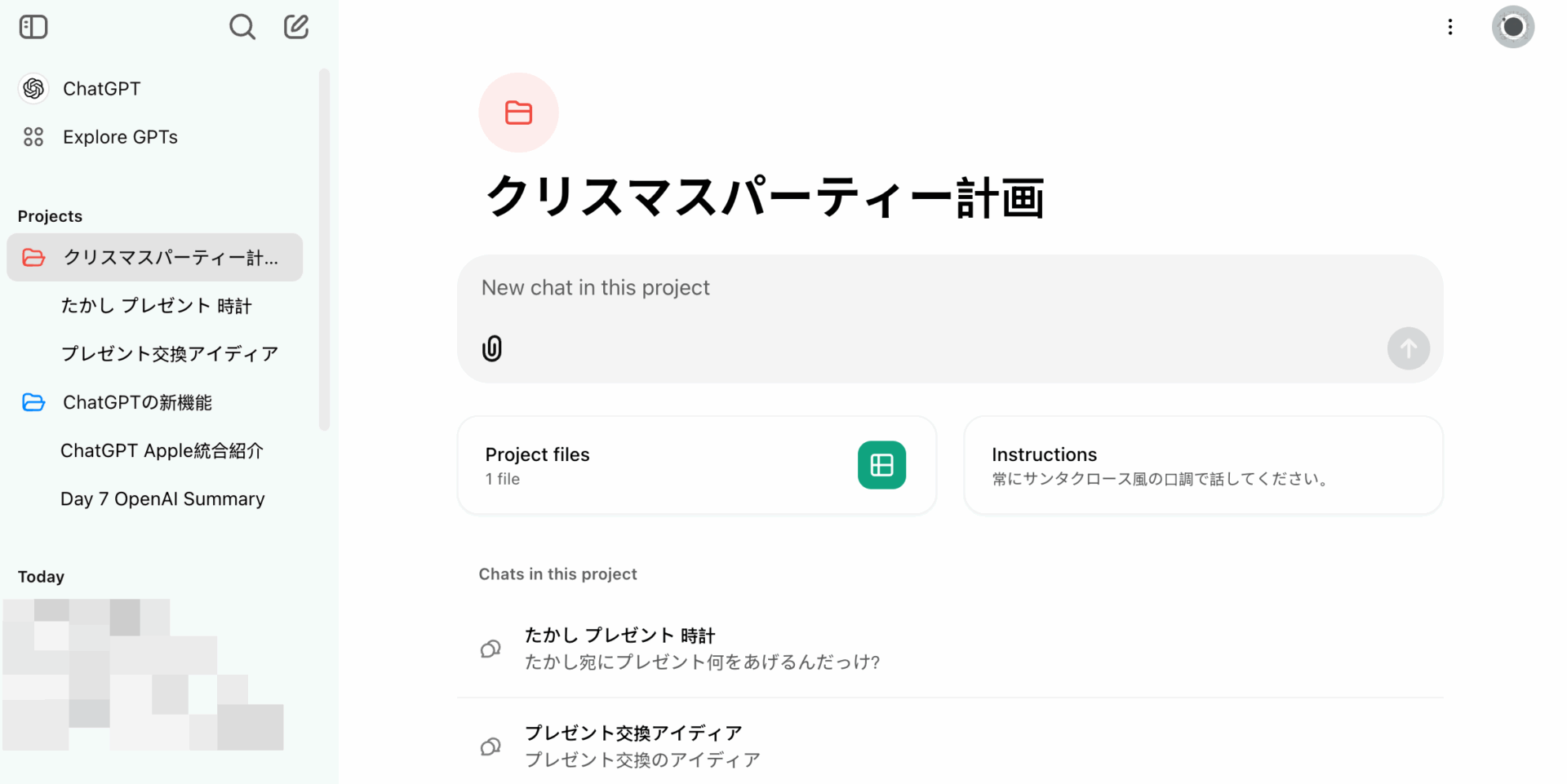Toggle the sidebar panel closed
1567x784 pixels.
pyautogui.click(x=33, y=27)
